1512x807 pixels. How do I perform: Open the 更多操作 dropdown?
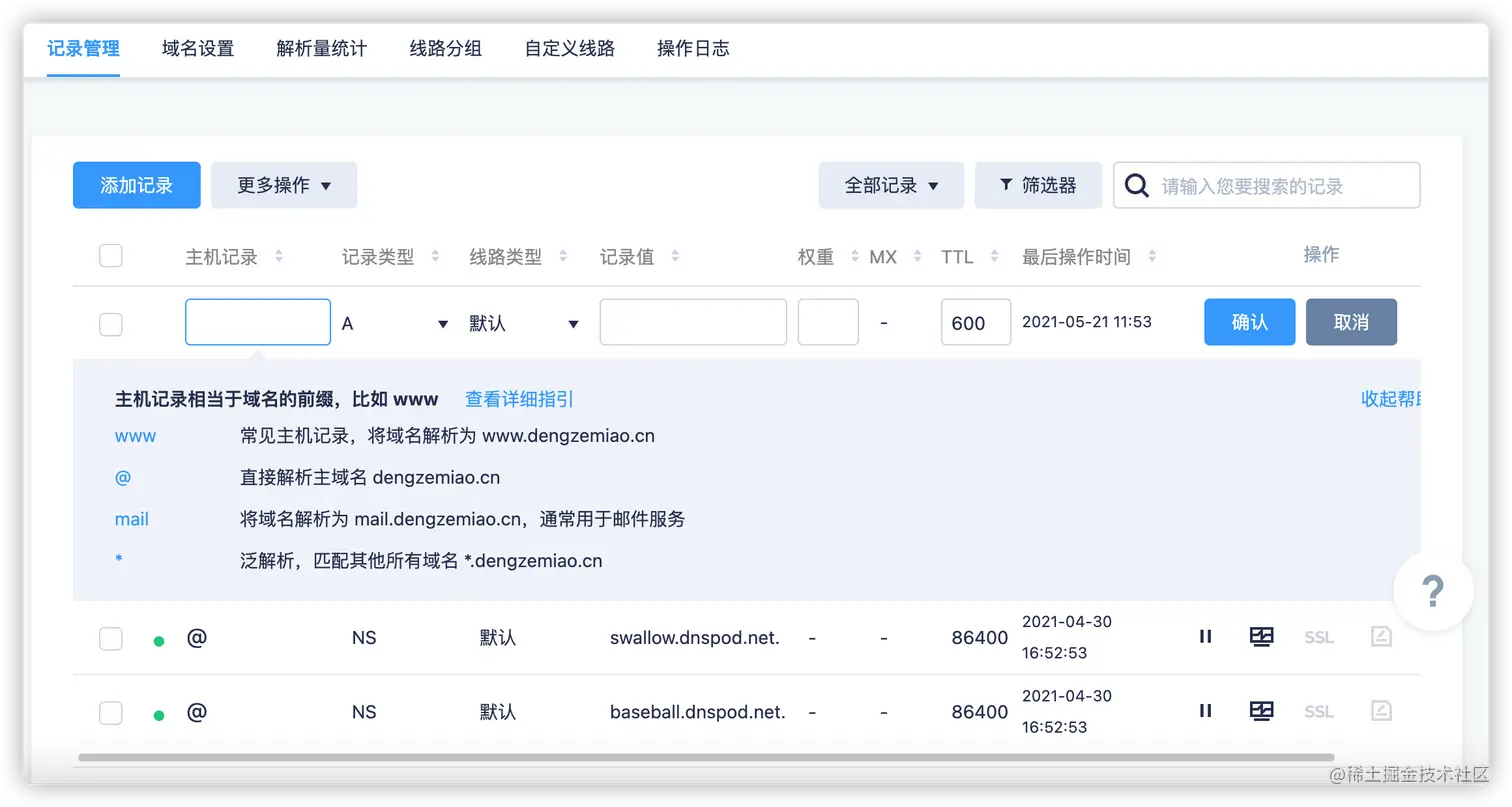[x=284, y=185]
